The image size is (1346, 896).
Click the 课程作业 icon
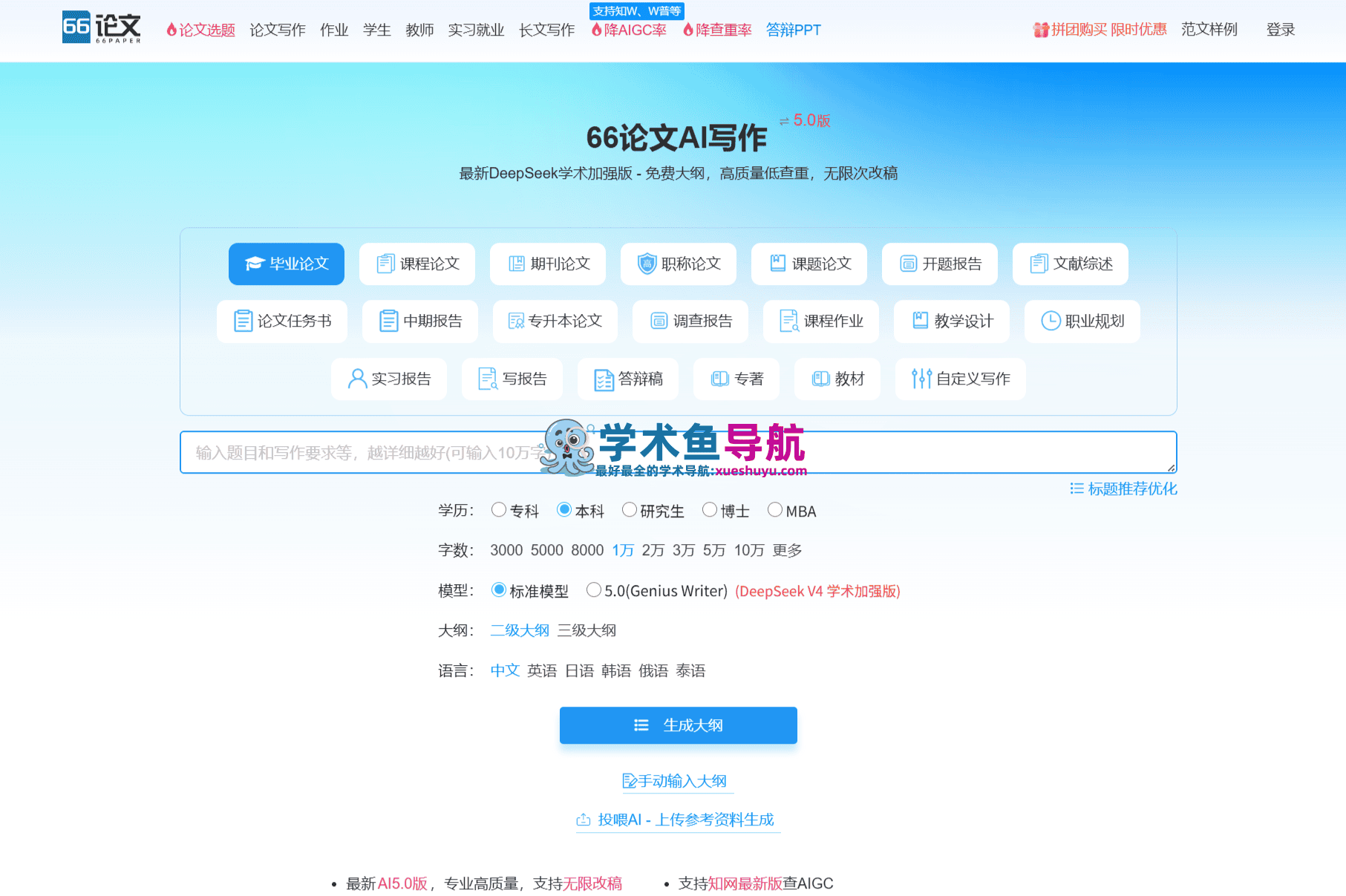tap(789, 321)
